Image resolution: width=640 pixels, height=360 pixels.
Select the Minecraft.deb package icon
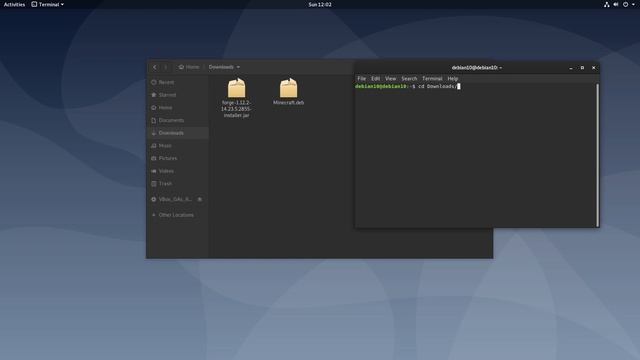(289, 88)
